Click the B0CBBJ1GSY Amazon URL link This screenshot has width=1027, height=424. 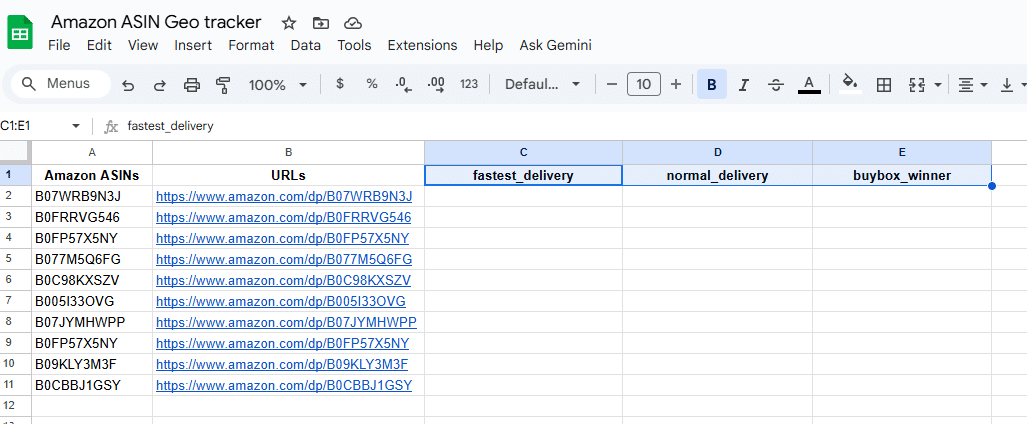(x=283, y=385)
